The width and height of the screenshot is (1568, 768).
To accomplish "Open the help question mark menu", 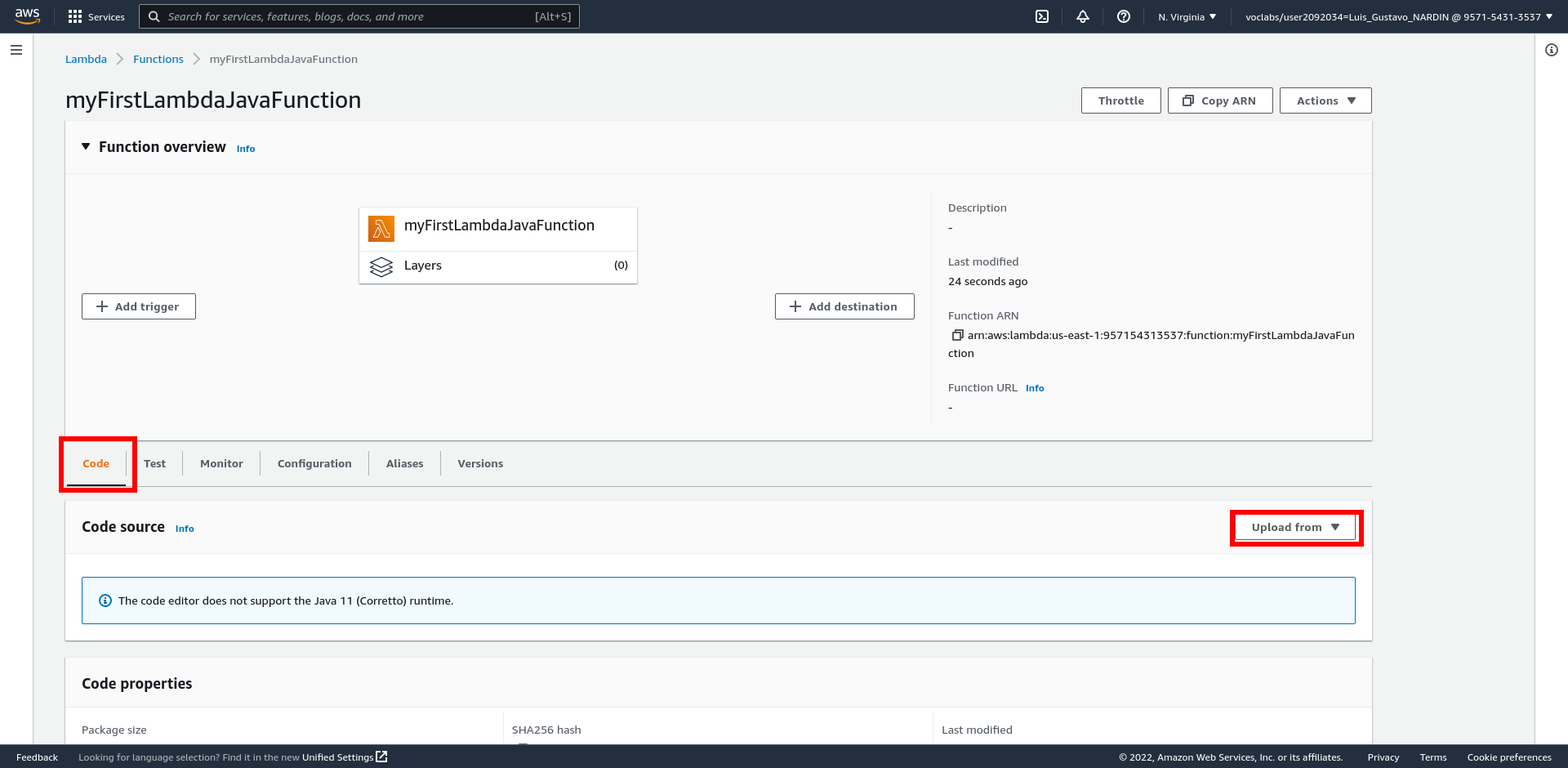I will click(x=1124, y=16).
